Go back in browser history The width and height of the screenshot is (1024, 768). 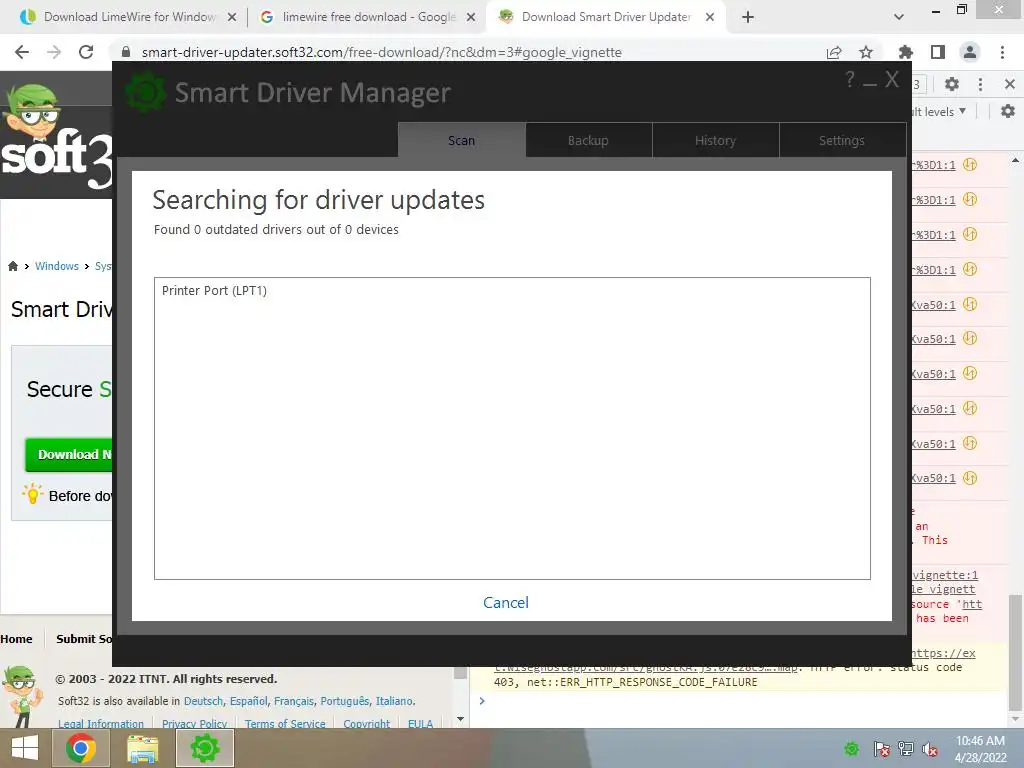22,52
